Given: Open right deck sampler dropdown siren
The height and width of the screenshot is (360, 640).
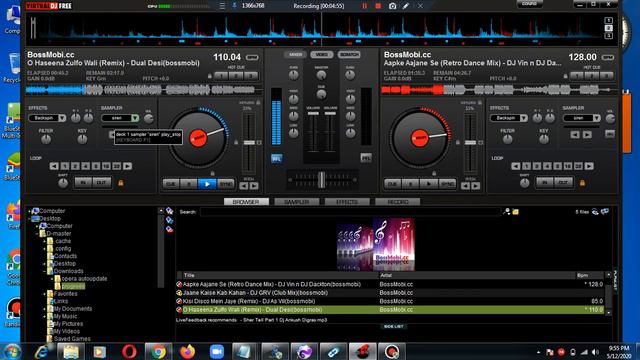Looking at the screenshot, I should point(582,118).
